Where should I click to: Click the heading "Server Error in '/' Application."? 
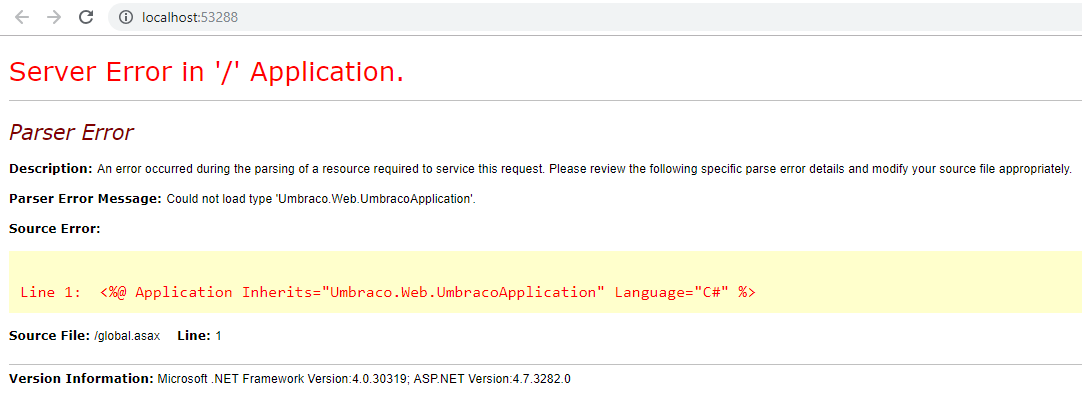point(206,72)
